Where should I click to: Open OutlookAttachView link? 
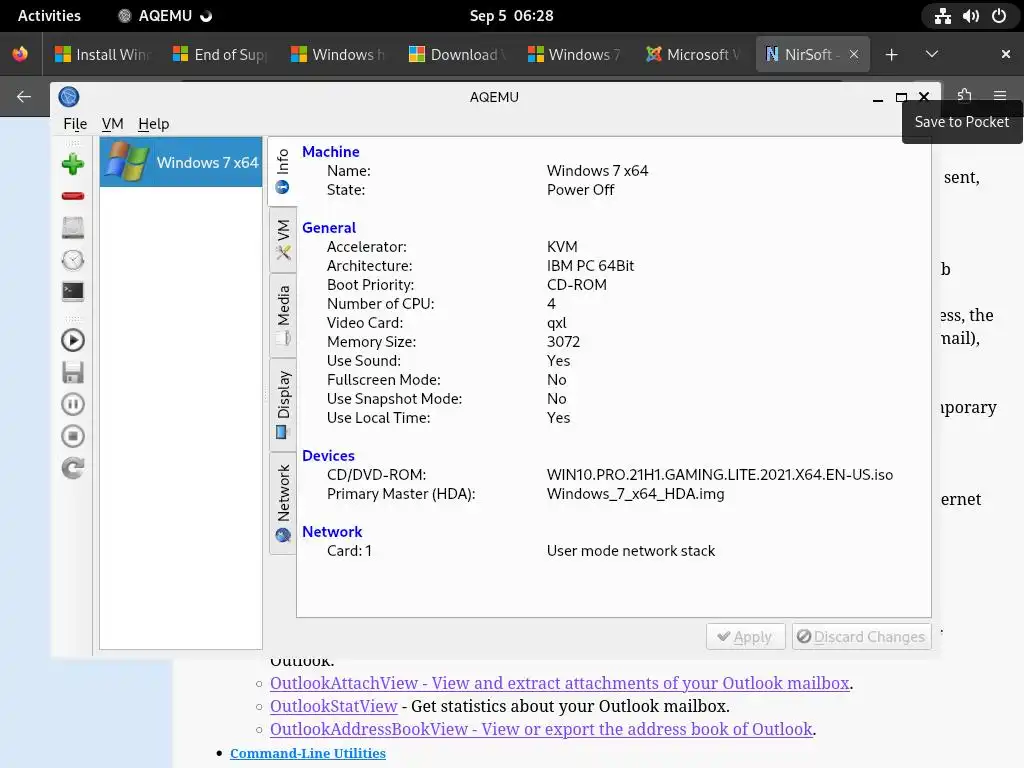pos(560,682)
